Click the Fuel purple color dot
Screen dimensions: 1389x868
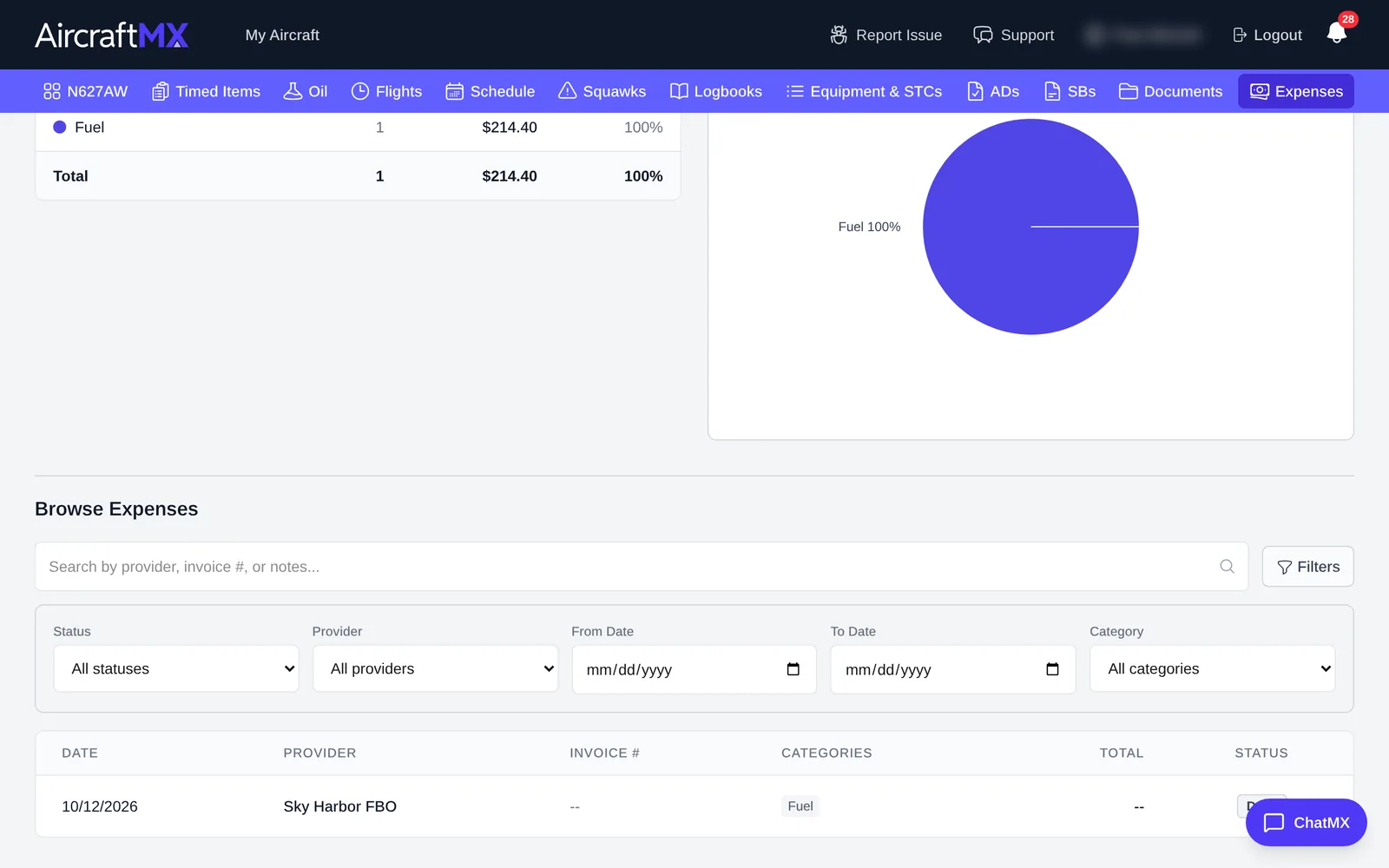point(60,127)
